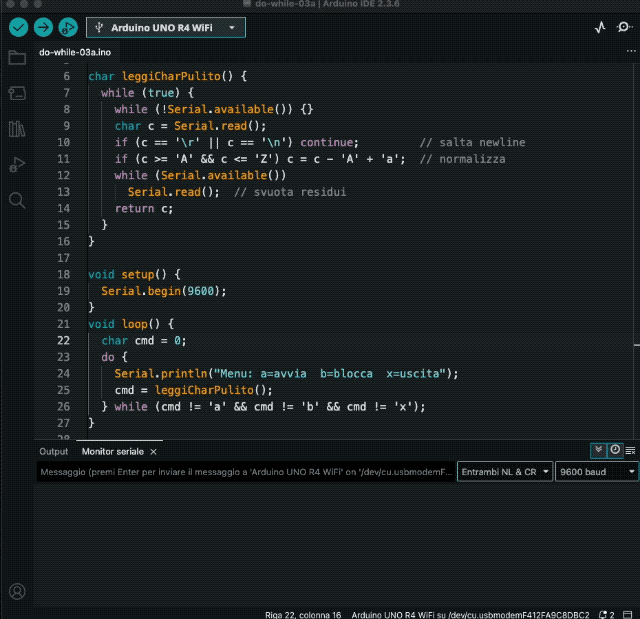Screen dimensions: 640x619
Task: Open the Serial Plotter icon
Action: coord(600,28)
